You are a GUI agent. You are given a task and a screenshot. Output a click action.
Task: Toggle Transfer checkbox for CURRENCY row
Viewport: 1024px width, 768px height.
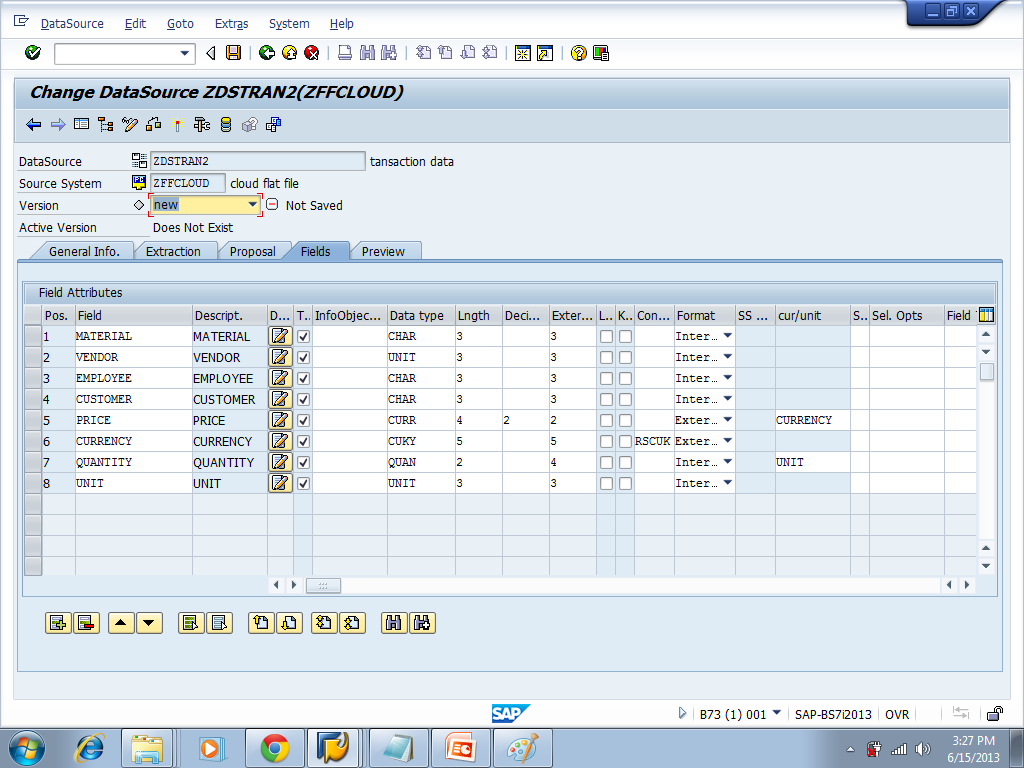coord(303,441)
